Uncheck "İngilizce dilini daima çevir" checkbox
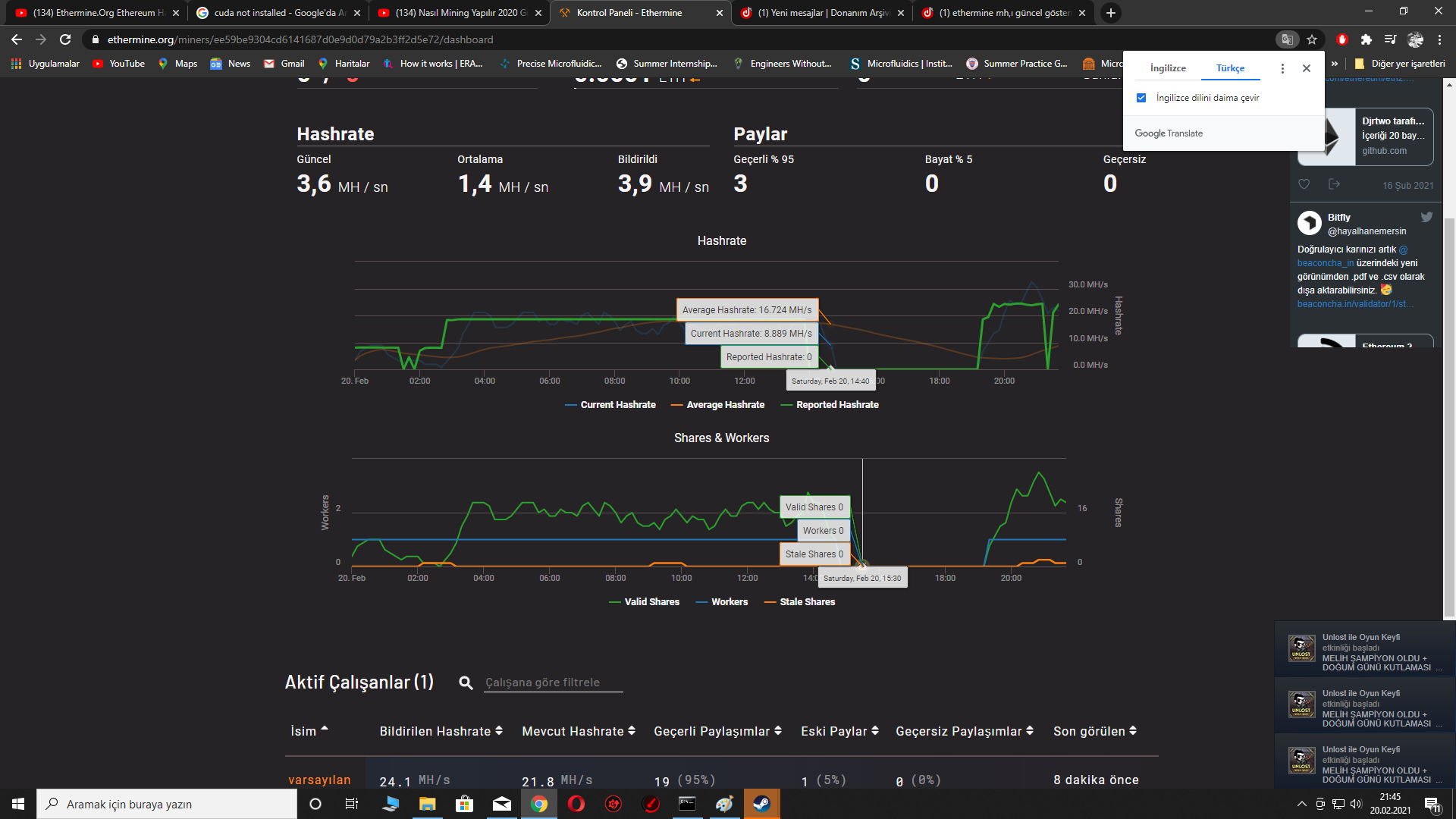The height and width of the screenshot is (819, 1456). tap(1141, 98)
